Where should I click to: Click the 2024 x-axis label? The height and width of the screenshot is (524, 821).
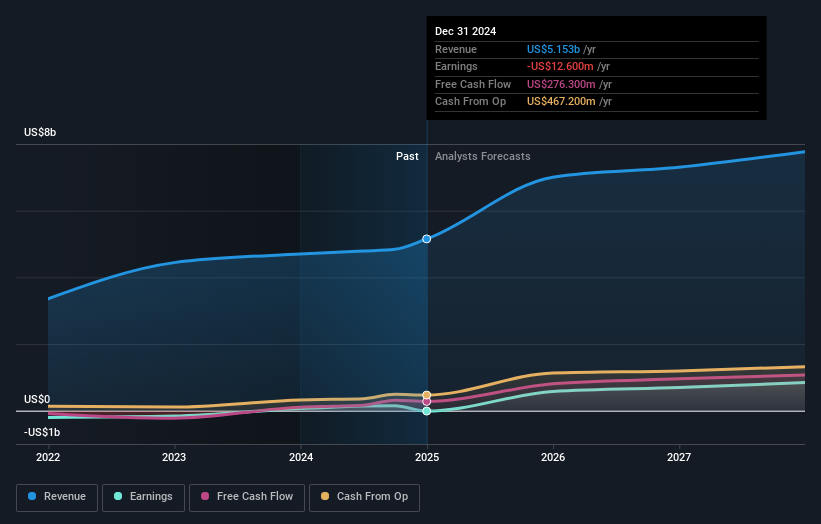[301, 457]
